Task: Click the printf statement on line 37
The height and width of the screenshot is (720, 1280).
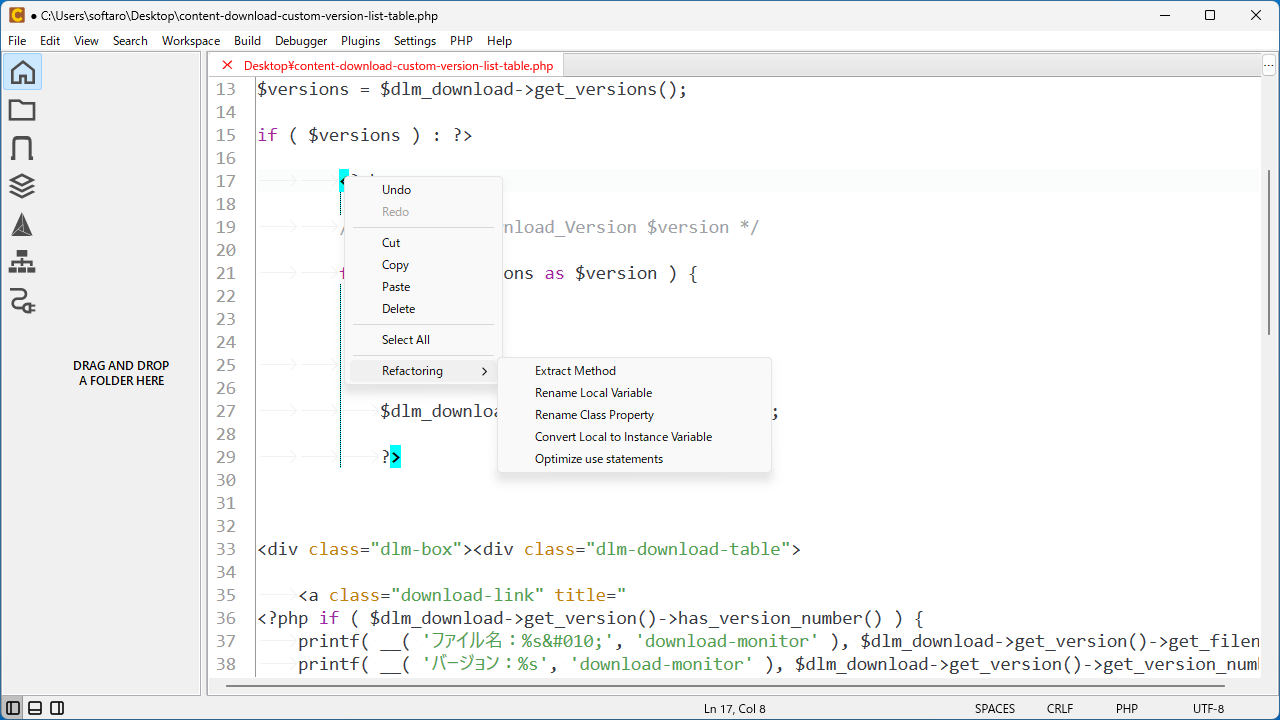Action: pos(778,641)
